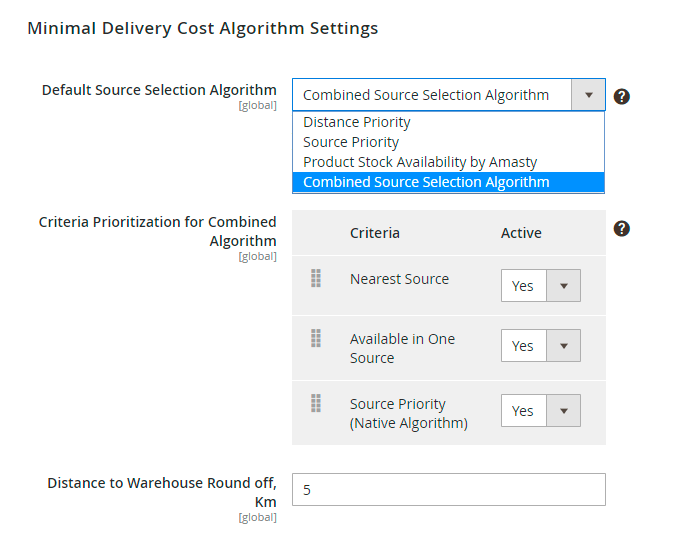
Task: Click help icon beside Criteria Prioritization table
Action: click(x=621, y=229)
